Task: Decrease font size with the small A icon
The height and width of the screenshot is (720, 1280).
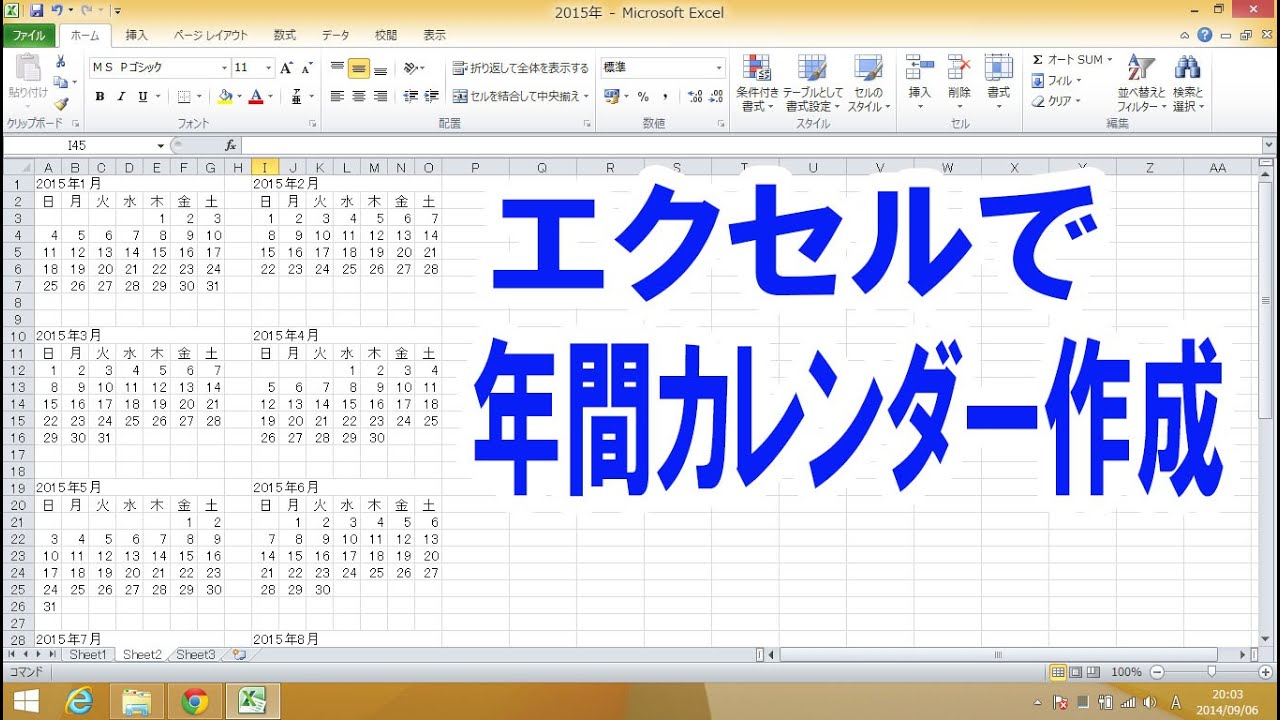Action: [306, 68]
